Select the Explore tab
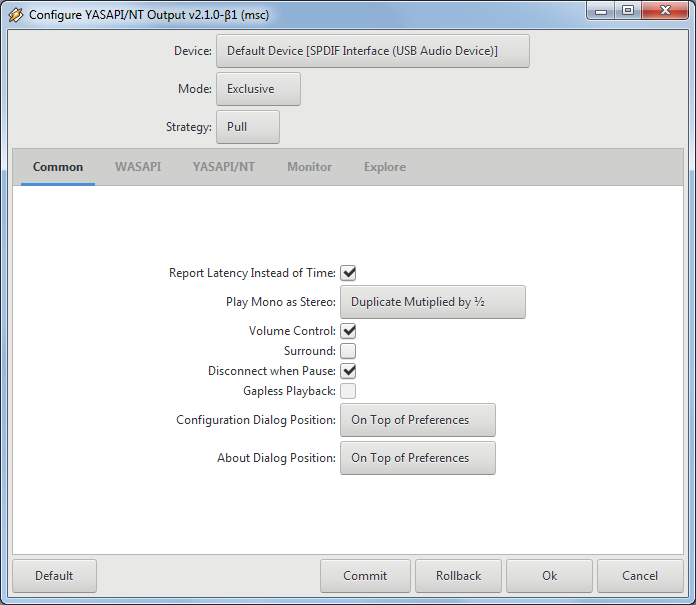The image size is (696, 605). coord(385,167)
